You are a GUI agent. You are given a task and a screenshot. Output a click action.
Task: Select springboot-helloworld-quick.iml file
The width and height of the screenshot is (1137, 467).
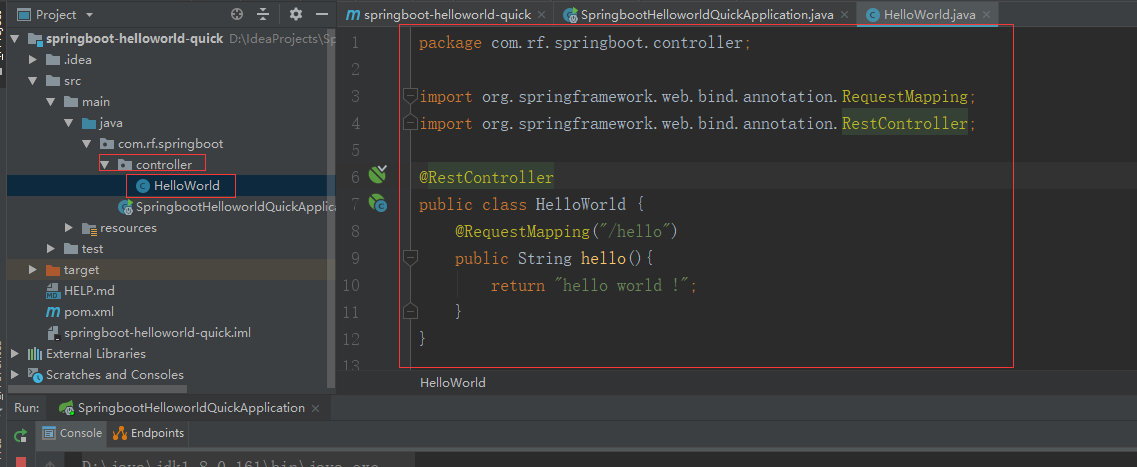[157, 333]
